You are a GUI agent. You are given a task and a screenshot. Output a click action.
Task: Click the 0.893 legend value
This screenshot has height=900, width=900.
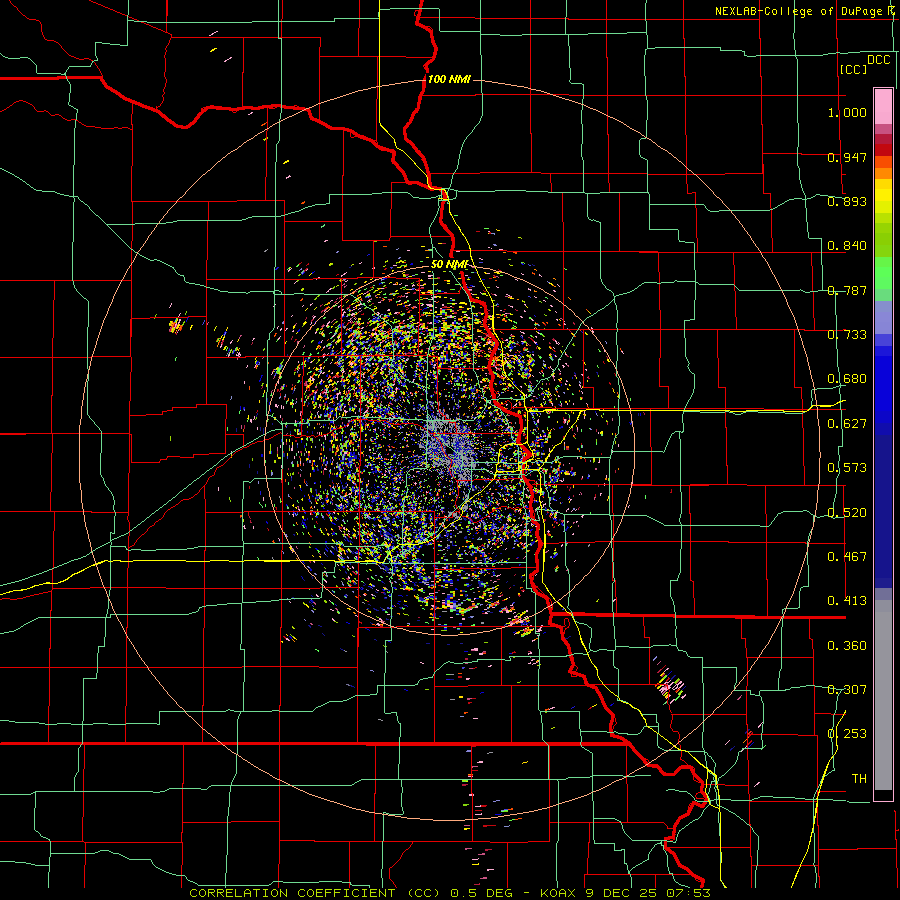[x=847, y=201]
